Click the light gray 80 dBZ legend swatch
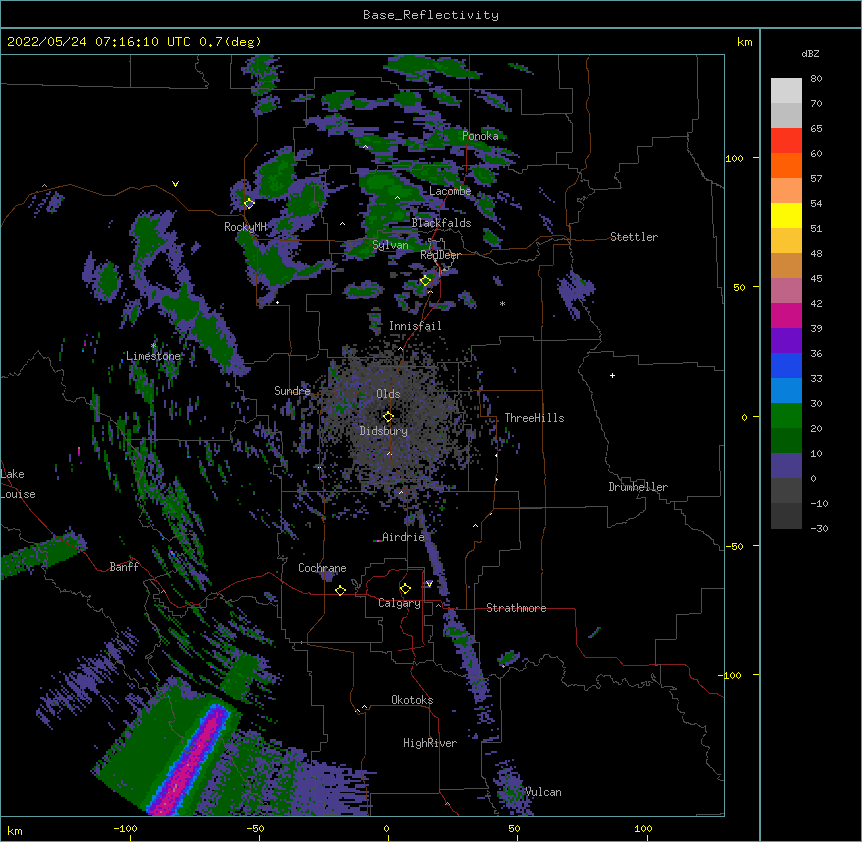Image resolution: width=862 pixels, height=842 pixels. pyautogui.click(x=786, y=91)
